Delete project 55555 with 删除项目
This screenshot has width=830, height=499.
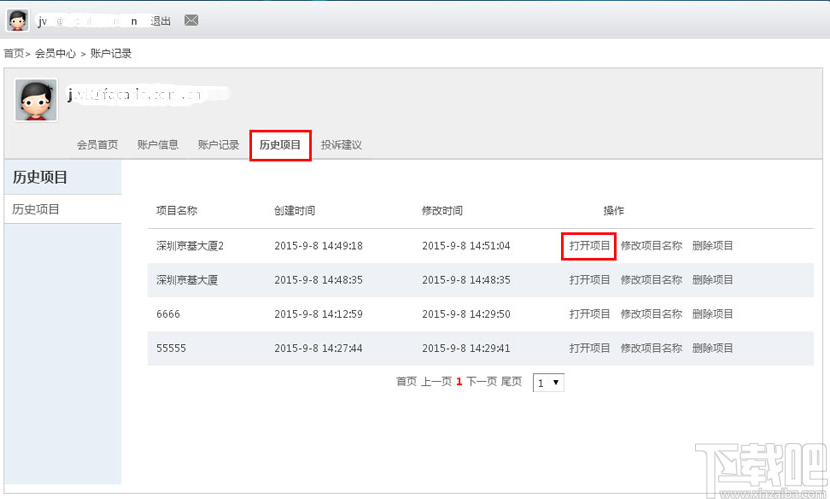[712, 348]
